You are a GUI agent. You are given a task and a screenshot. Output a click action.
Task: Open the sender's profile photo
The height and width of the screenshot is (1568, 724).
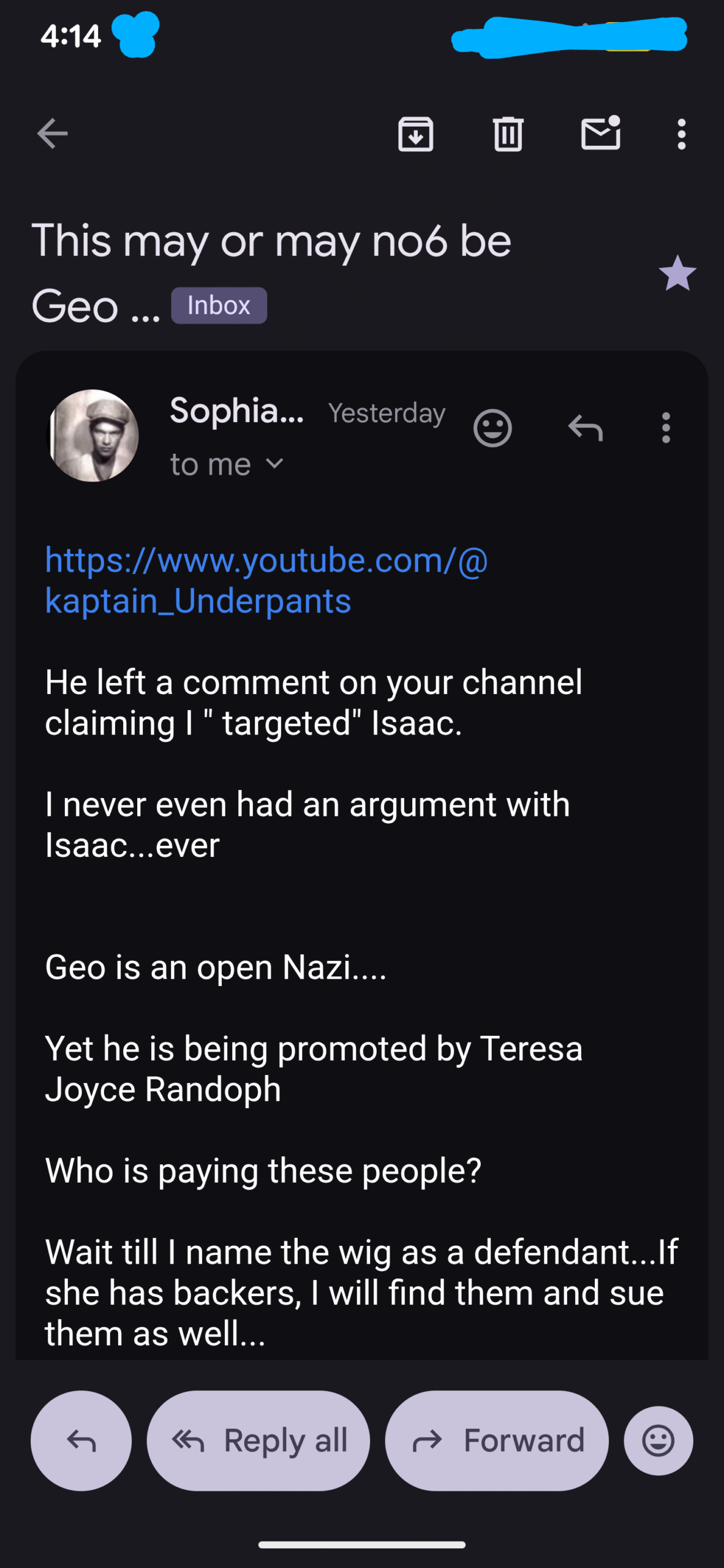[x=93, y=435]
